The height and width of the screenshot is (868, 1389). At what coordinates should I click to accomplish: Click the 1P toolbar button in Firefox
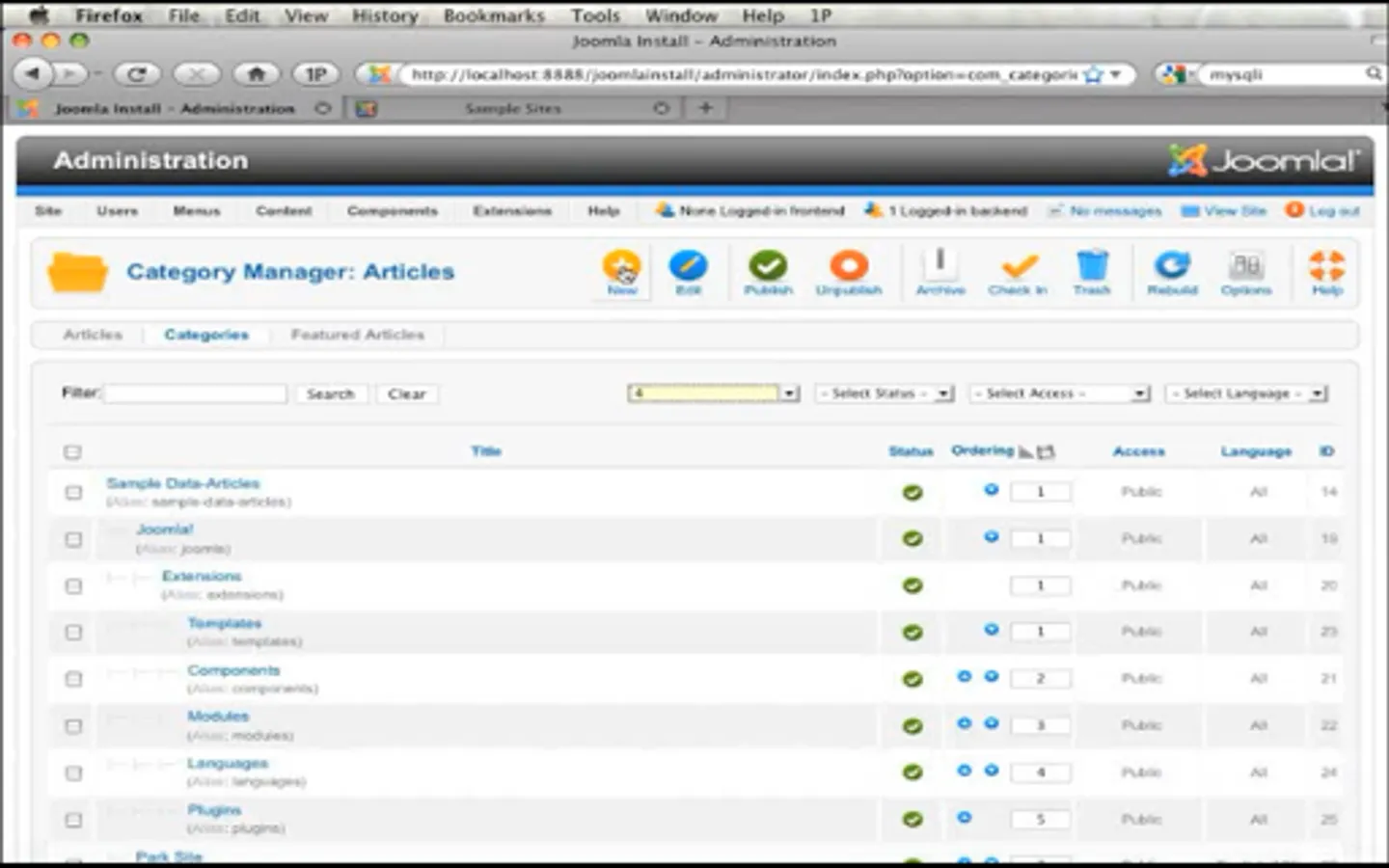[315, 73]
